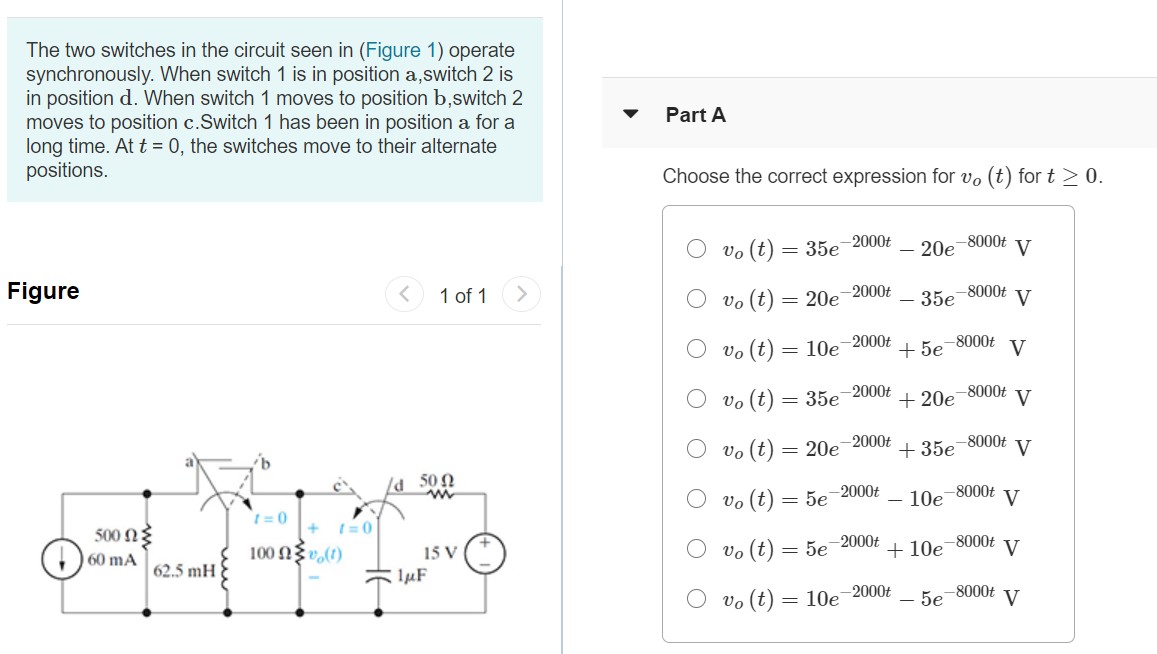Click the Part A header label

(696, 115)
